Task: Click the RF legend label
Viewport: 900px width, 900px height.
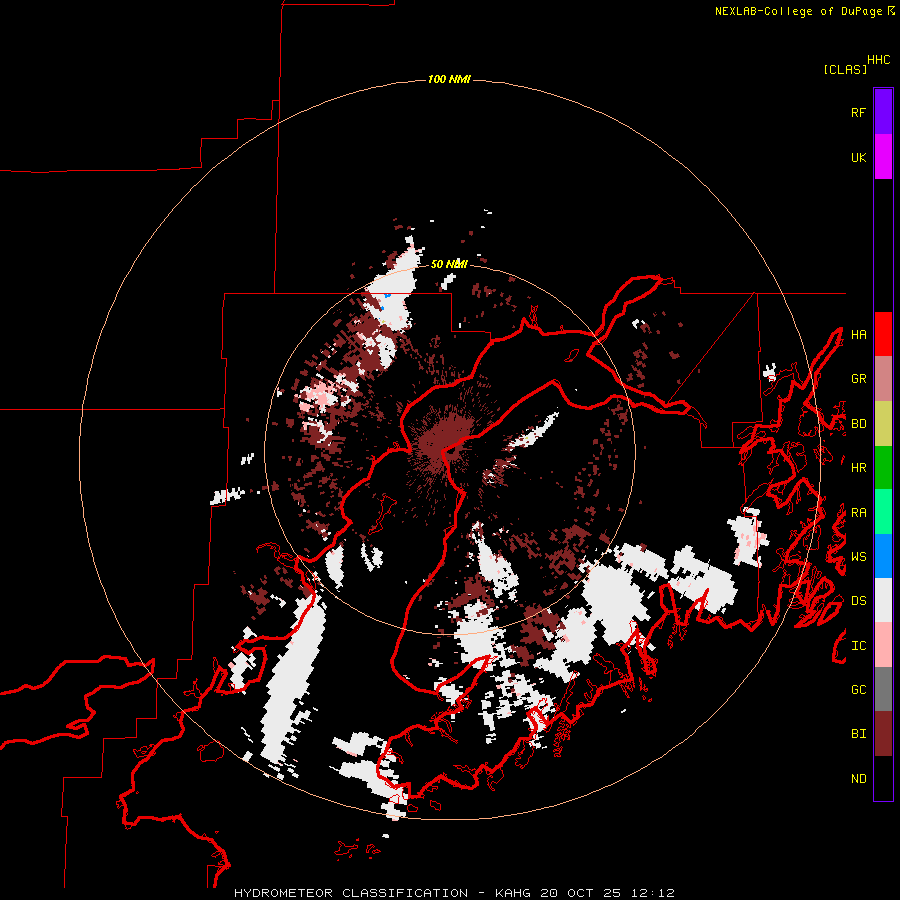Action: [858, 112]
